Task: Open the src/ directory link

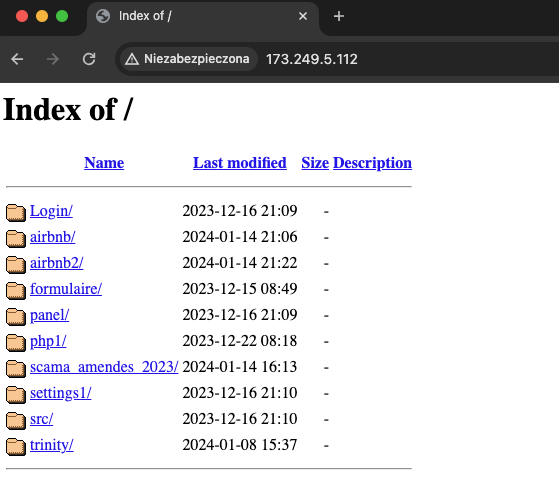Action: pos(41,419)
